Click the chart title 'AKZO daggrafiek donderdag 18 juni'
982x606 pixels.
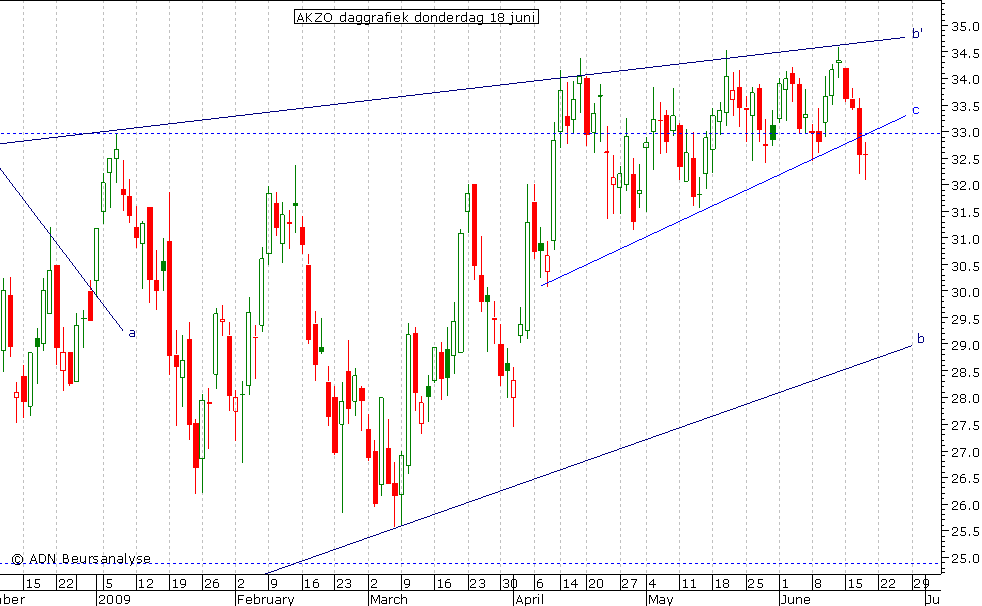point(416,17)
